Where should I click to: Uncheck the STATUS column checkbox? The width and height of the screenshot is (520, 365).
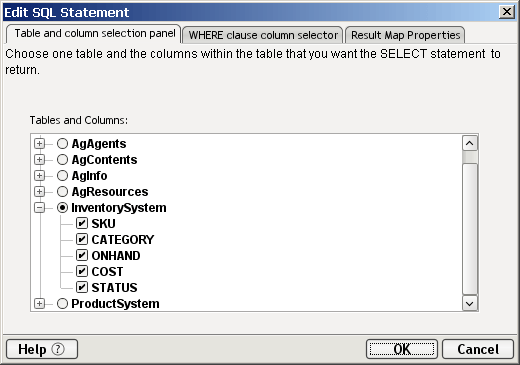(x=82, y=287)
